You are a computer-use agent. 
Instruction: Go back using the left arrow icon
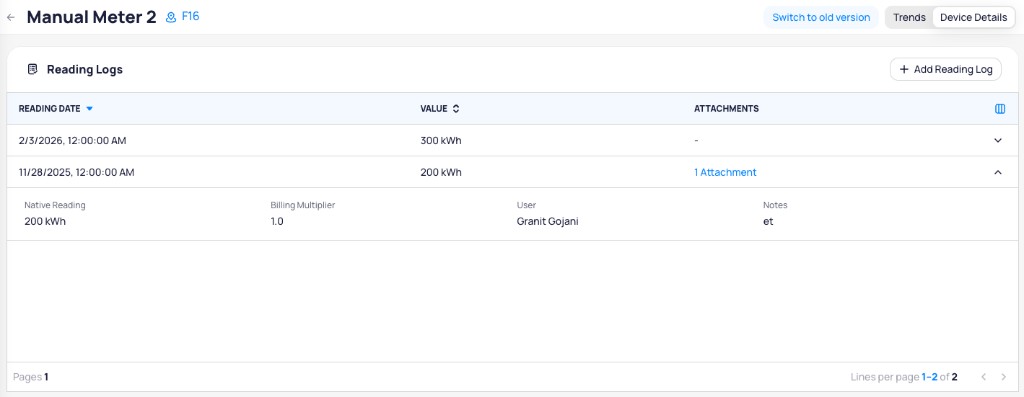[10, 18]
